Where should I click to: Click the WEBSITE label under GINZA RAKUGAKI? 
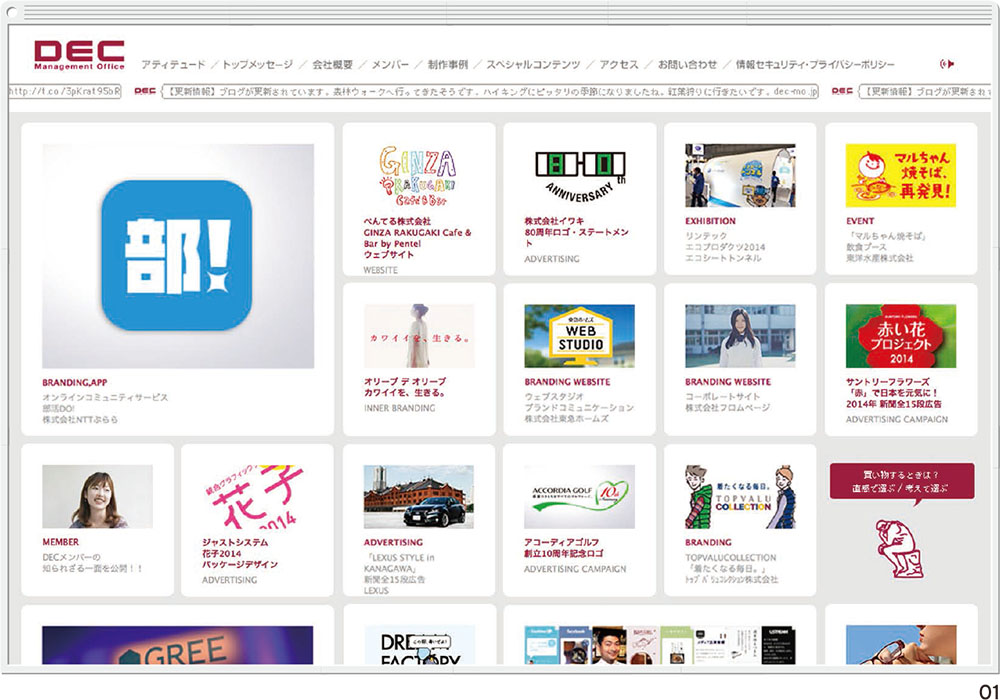tap(381, 270)
